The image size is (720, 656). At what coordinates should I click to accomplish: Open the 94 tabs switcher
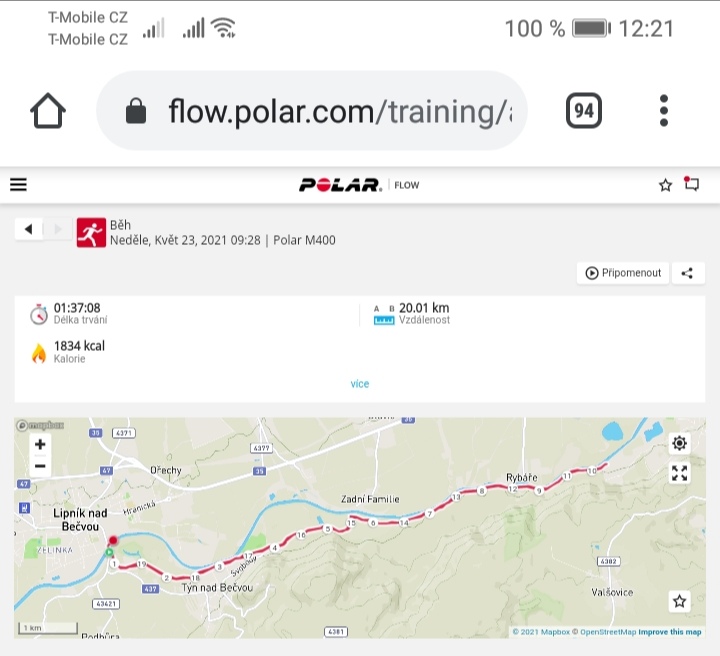click(584, 111)
